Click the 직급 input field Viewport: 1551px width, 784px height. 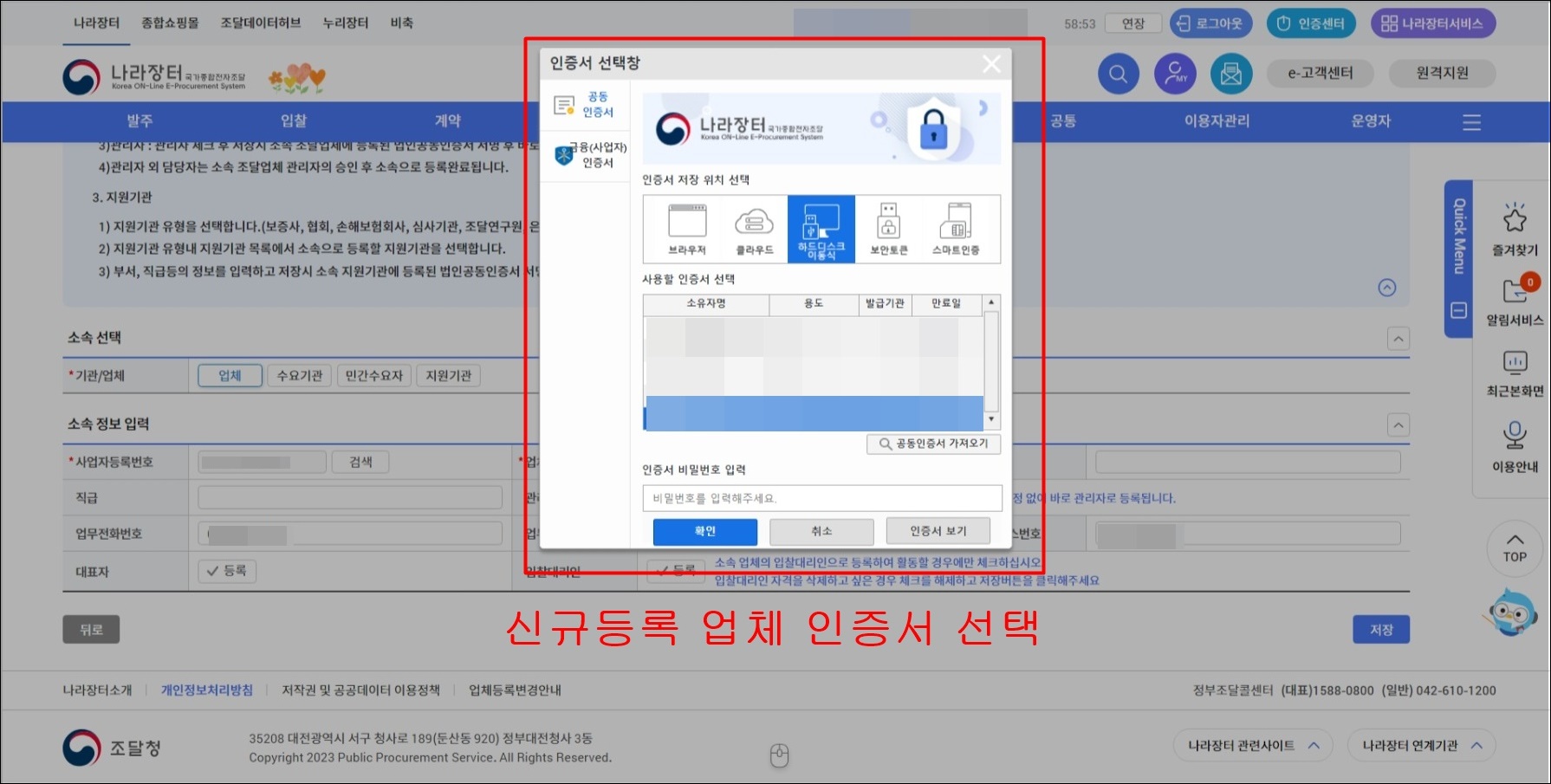pyautogui.click(x=350, y=497)
